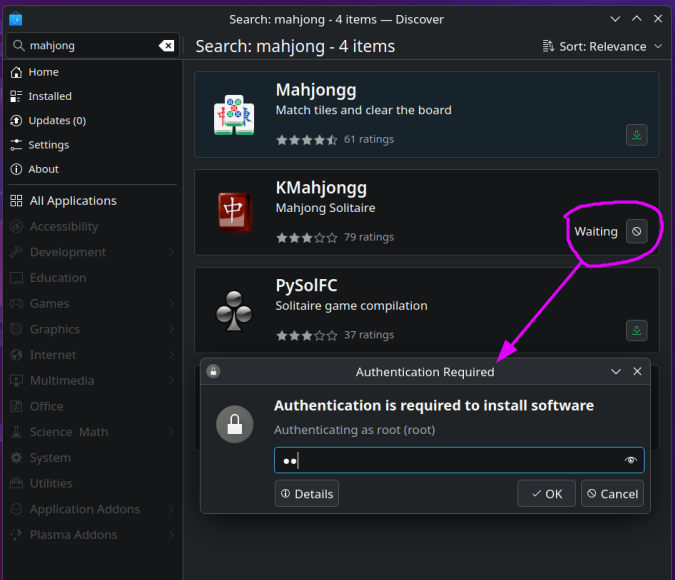The height and width of the screenshot is (580, 675).
Task: Click PySolFC's star rating
Action: [x=307, y=335]
